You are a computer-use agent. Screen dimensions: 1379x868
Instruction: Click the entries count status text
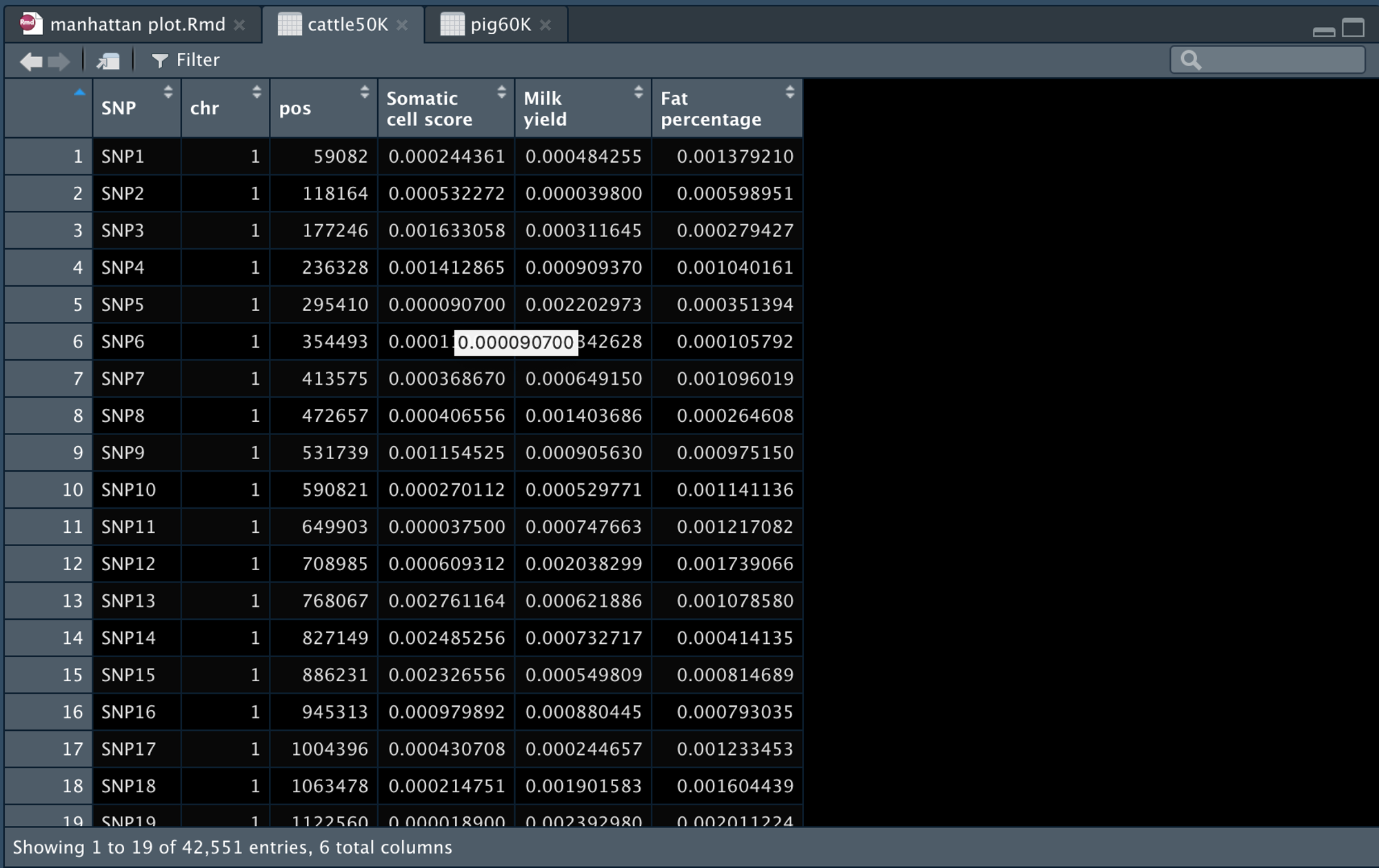point(232,847)
